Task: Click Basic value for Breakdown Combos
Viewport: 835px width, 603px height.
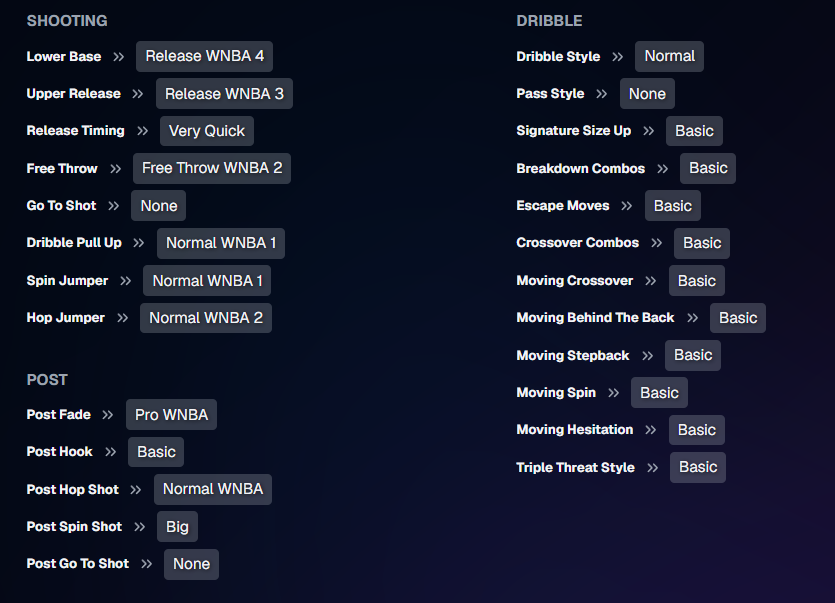Action: (708, 168)
